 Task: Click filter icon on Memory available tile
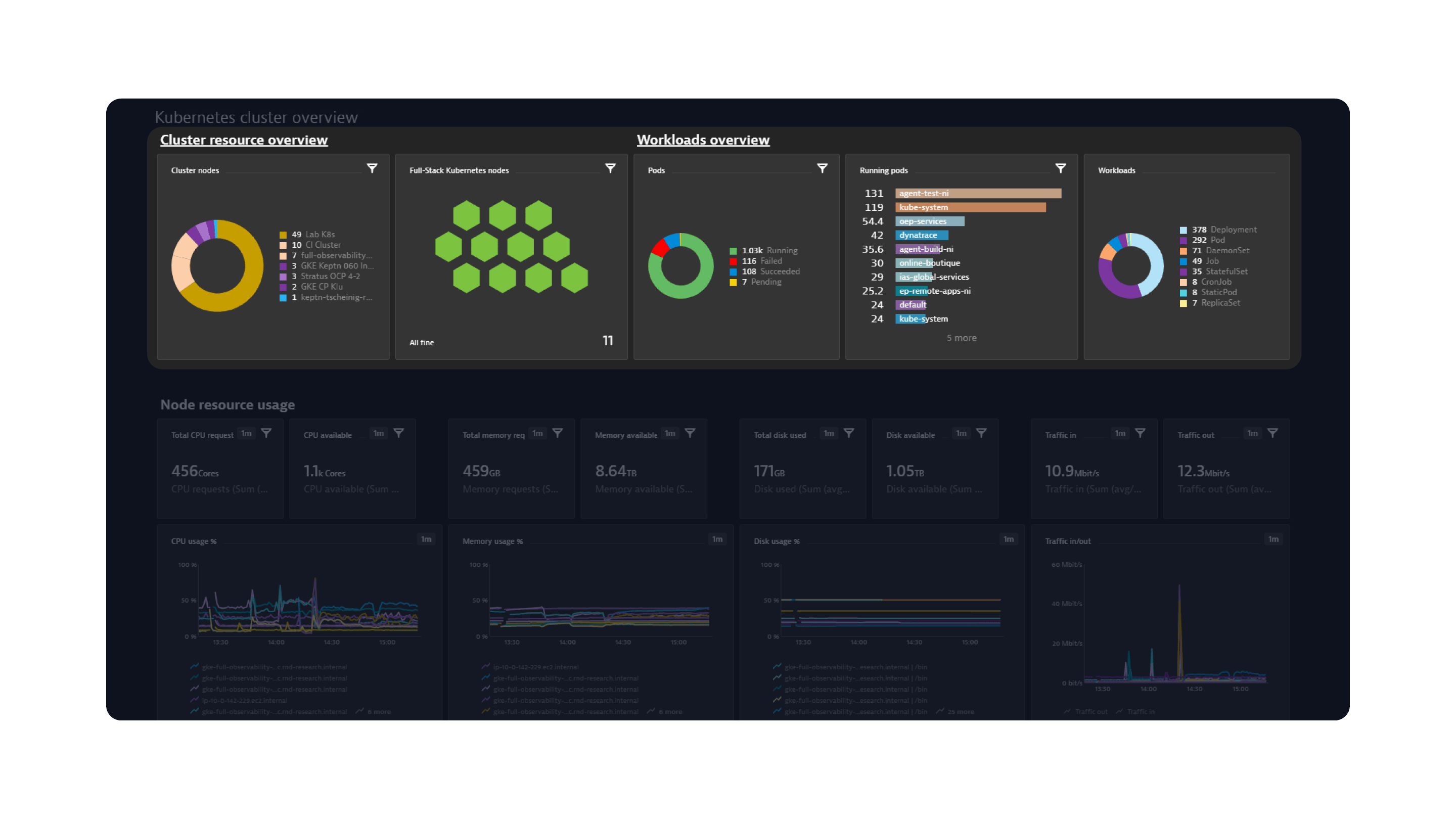pyautogui.click(x=690, y=433)
